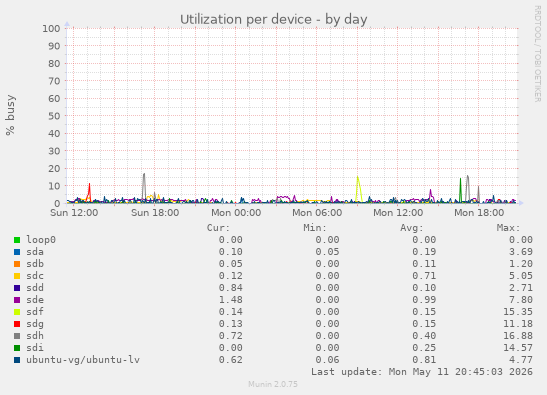Viewport: 547px width, 395px height.
Task: Click the % busy y-axis label
Action: [10, 115]
